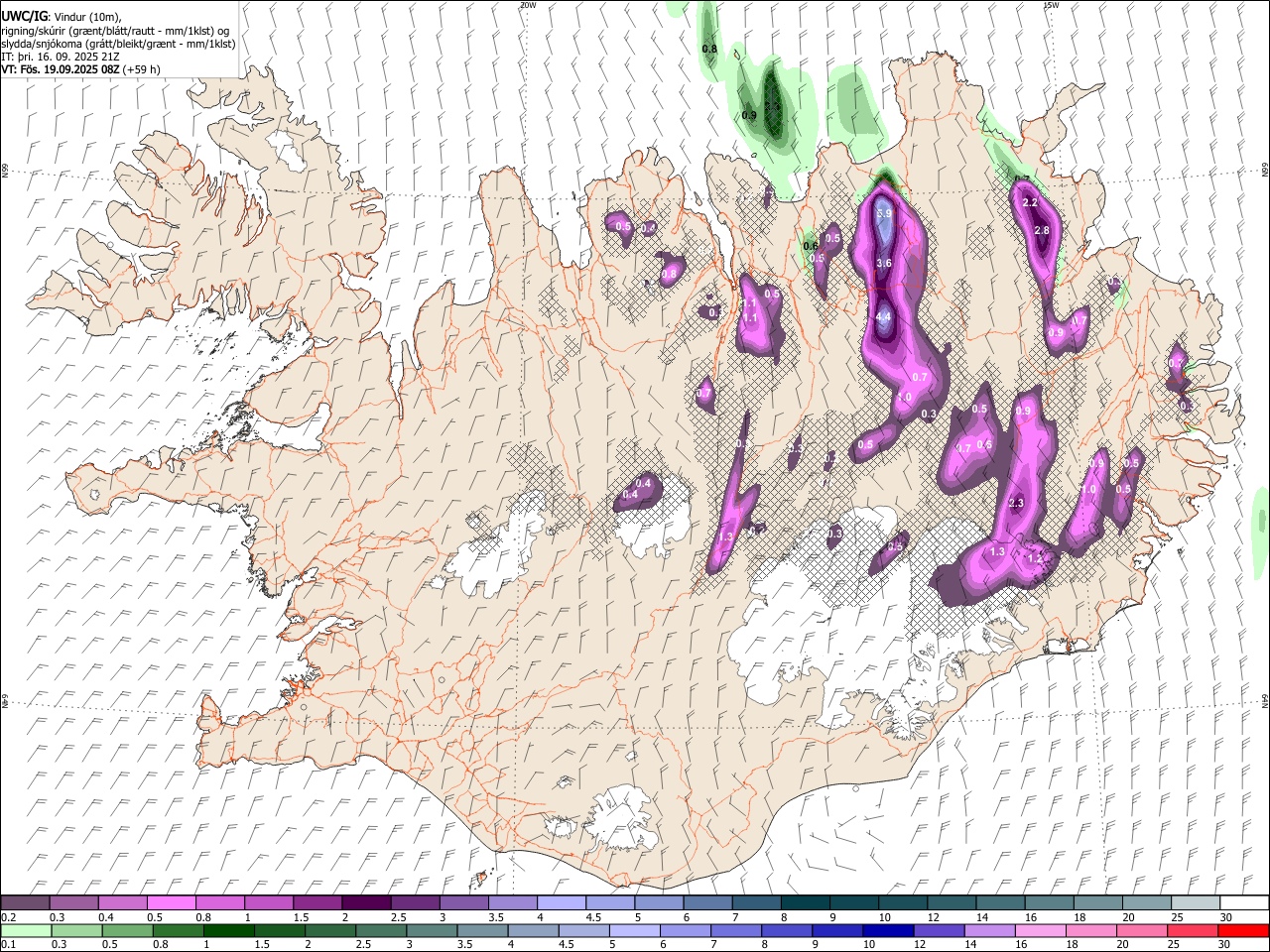Click the dark teal snow swatch between 8 and 9
The width and height of the screenshot is (1270, 952).
coord(806,902)
